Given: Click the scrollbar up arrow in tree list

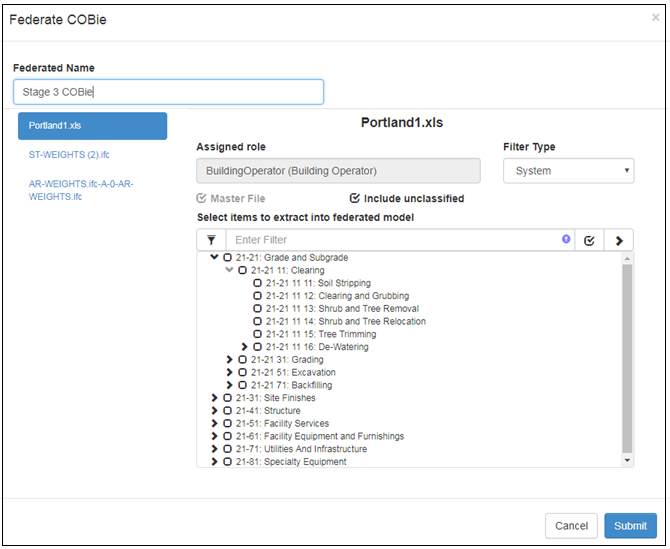Looking at the screenshot, I should (627, 258).
